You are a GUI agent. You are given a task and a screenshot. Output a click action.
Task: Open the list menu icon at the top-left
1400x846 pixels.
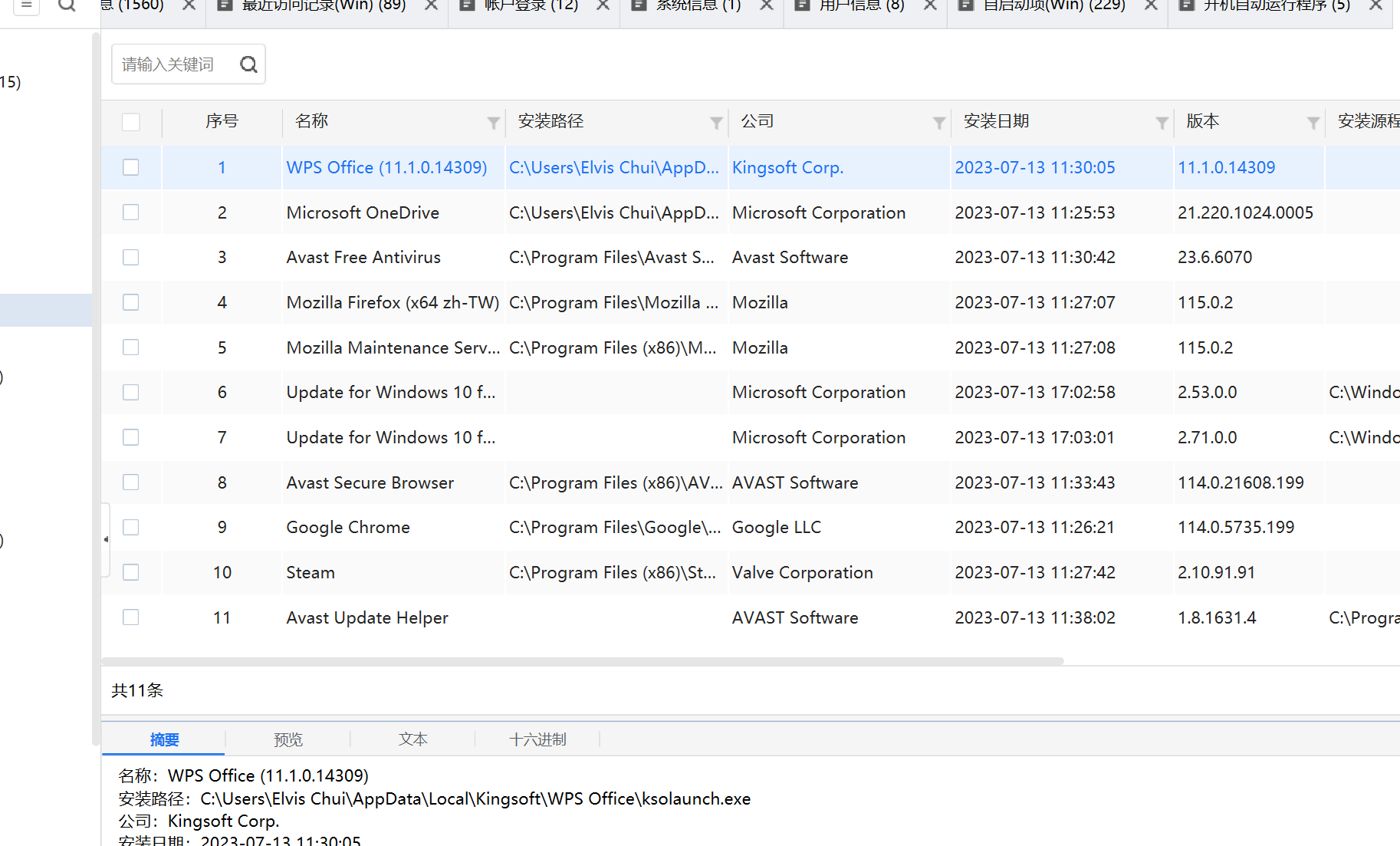coord(27,5)
